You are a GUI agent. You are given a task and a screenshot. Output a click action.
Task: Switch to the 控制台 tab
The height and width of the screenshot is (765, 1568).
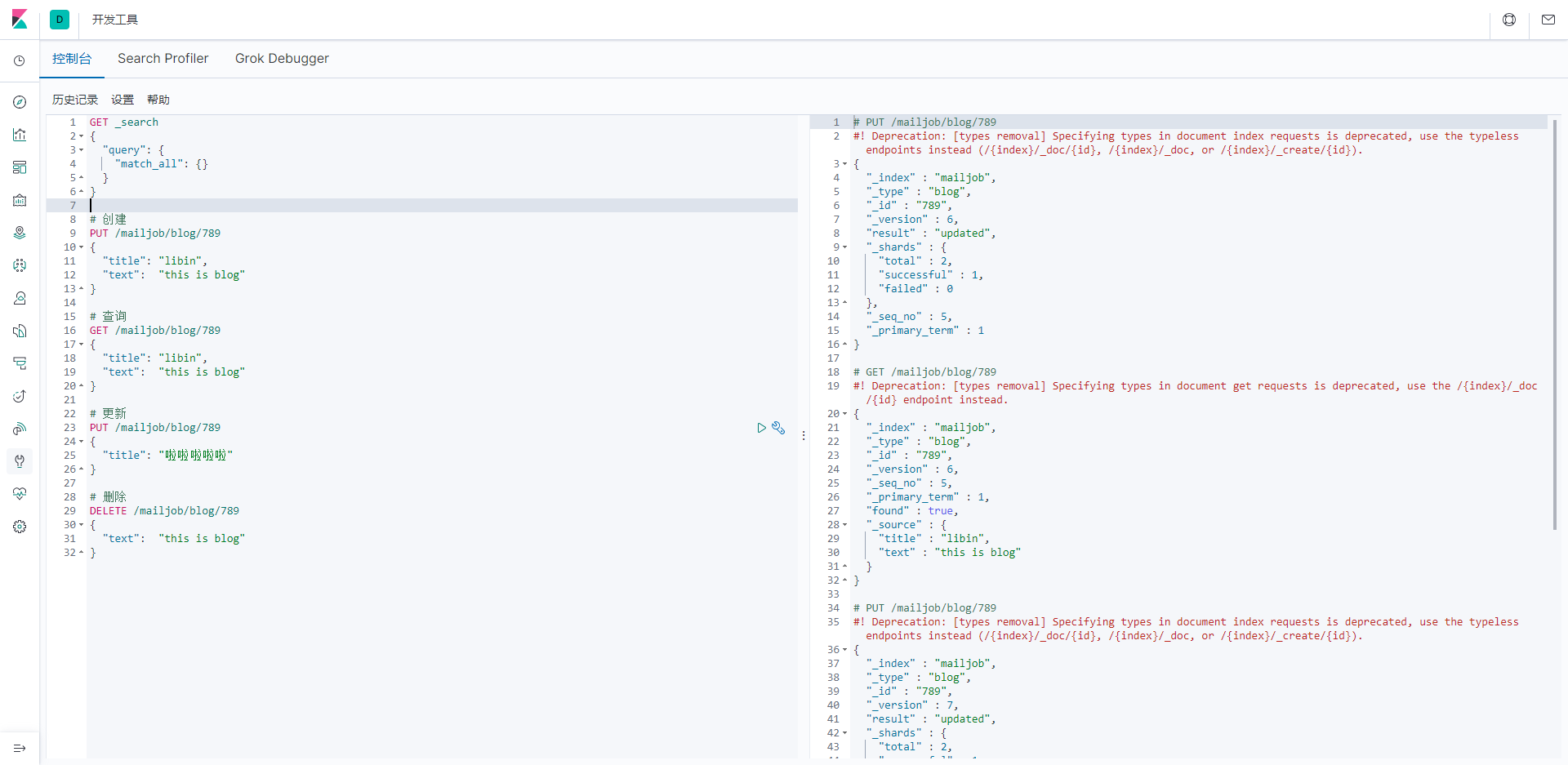tap(72, 59)
